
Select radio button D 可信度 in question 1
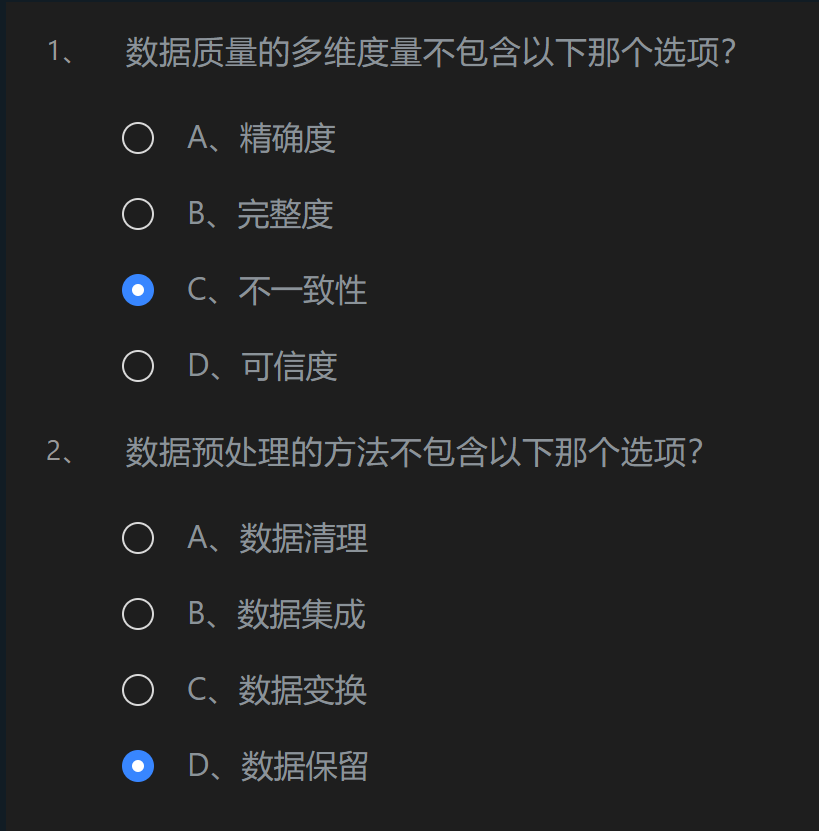[x=138, y=366]
